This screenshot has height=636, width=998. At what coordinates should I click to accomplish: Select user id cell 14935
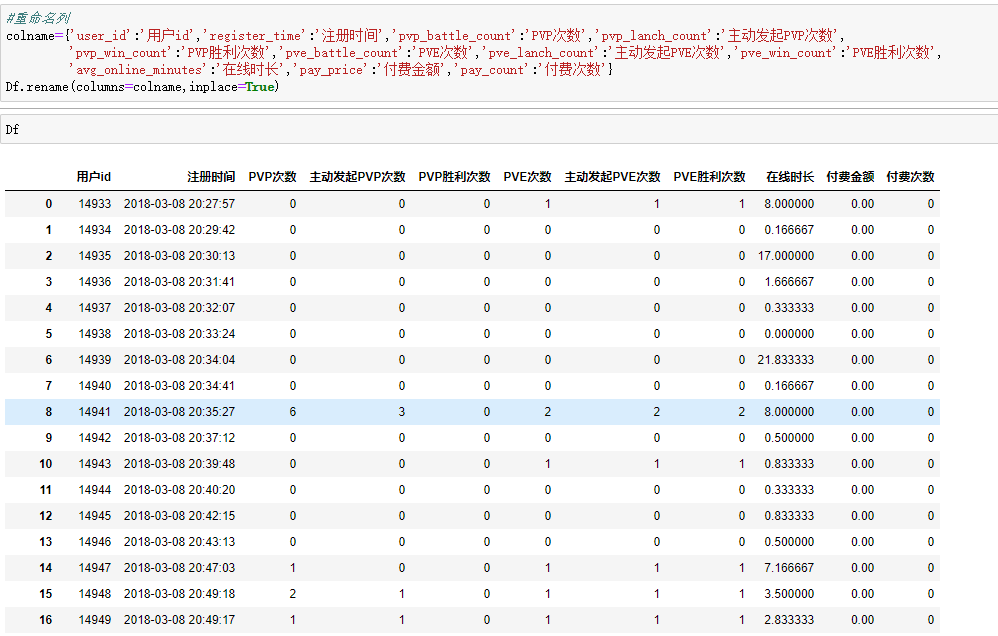95,256
